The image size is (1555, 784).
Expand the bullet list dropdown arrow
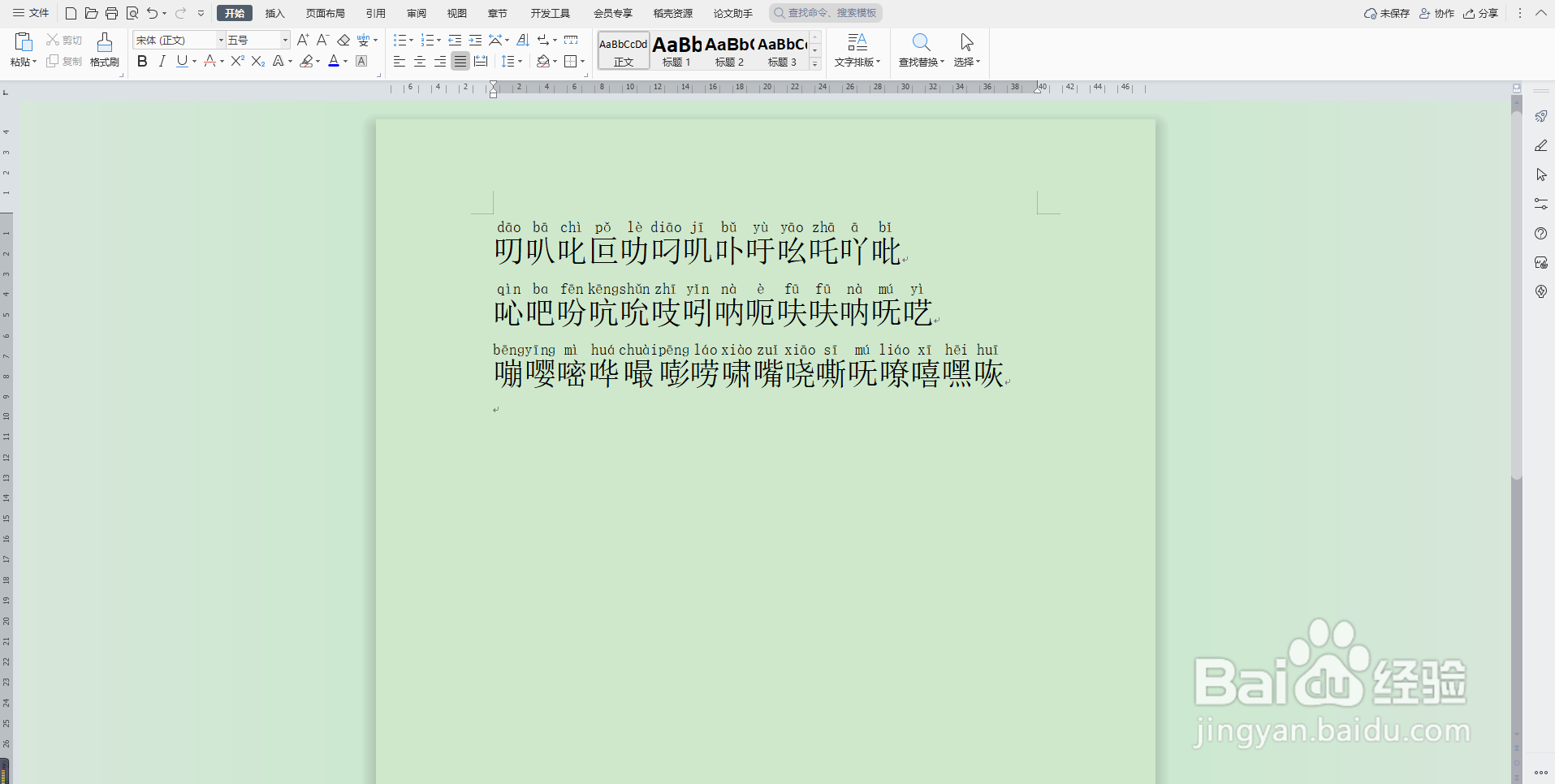coord(411,40)
